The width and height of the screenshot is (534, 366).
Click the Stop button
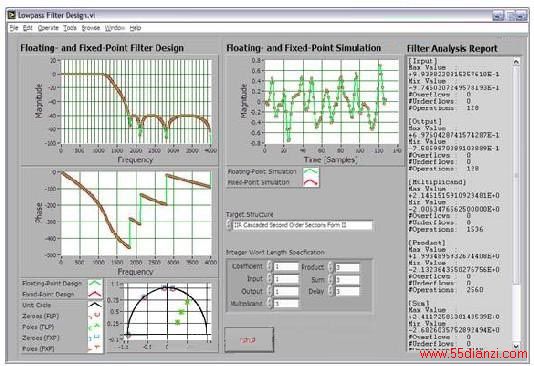pyautogui.click(x=249, y=339)
